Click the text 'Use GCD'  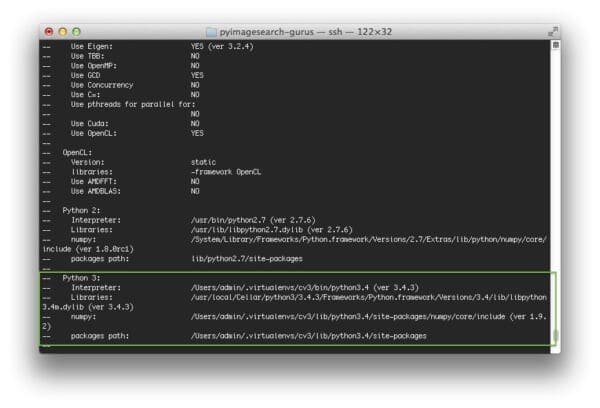(85, 75)
